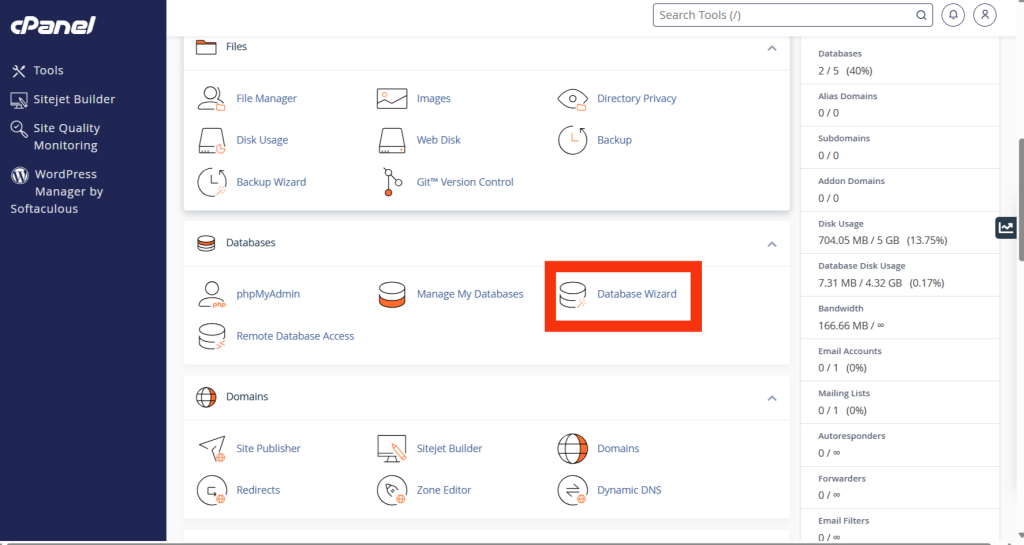This screenshot has width=1024, height=545.
Task: Click the Manage My Databases link
Action: [x=469, y=294]
